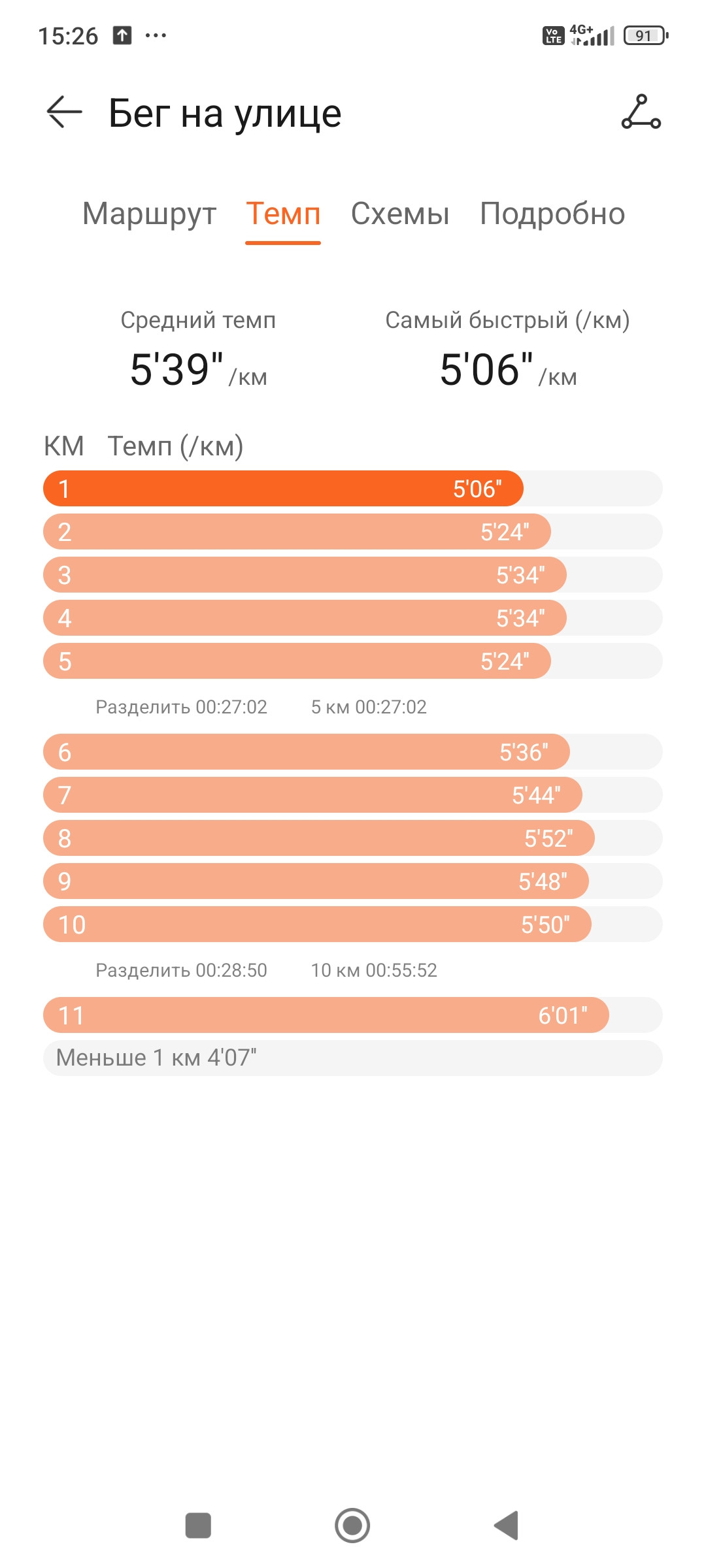Viewport: 706px width, 1568px height.
Task: Tap the 4G+ signal strength icon
Action: pos(592,35)
